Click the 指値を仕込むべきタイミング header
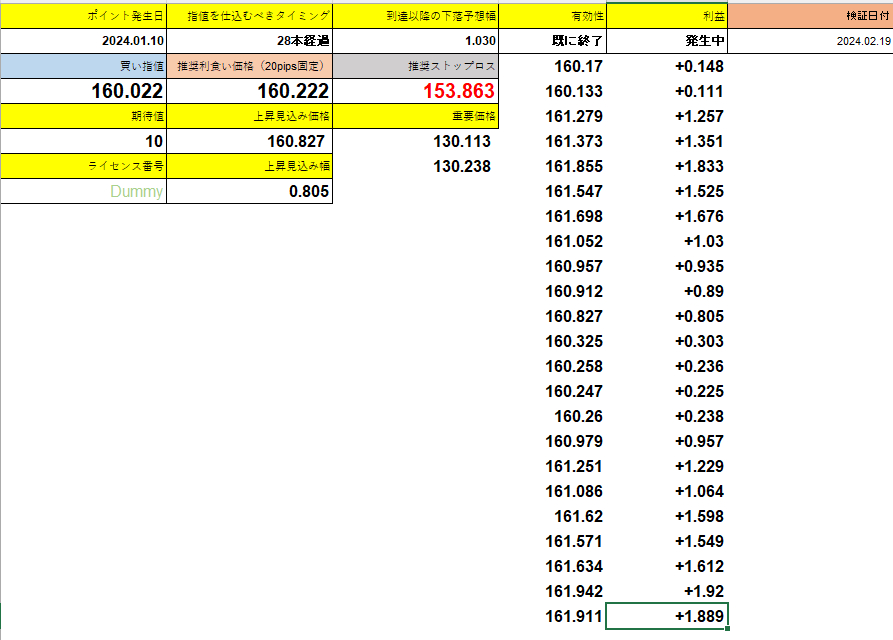 [249, 16]
